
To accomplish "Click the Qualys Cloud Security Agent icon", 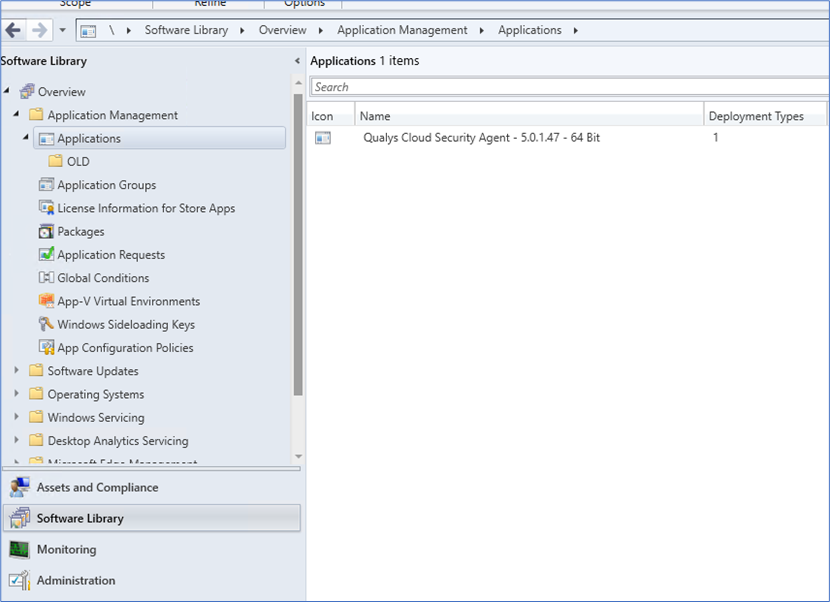I will (322, 137).
